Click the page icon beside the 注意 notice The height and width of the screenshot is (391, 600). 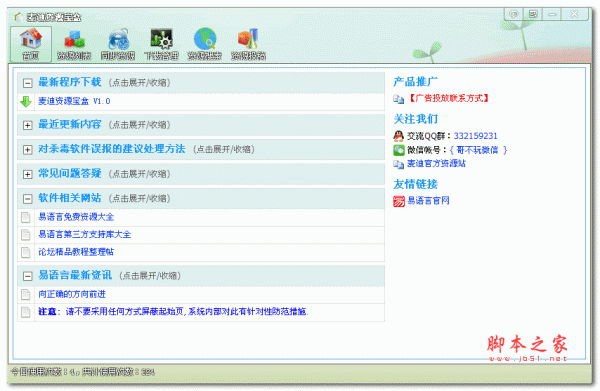(x=26, y=312)
